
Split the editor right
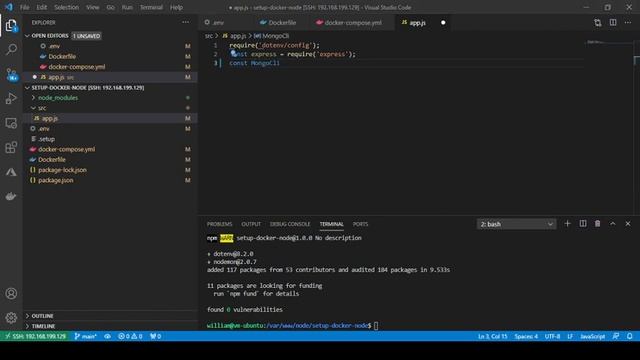(x=613, y=23)
